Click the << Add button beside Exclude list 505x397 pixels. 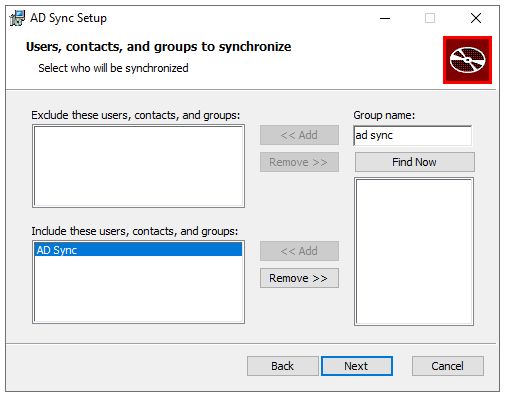point(299,135)
